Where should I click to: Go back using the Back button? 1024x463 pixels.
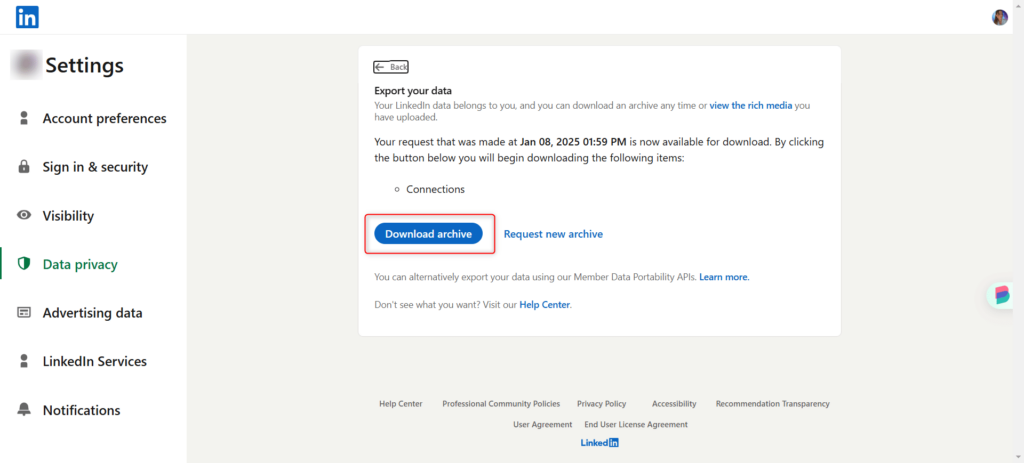[x=391, y=67]
